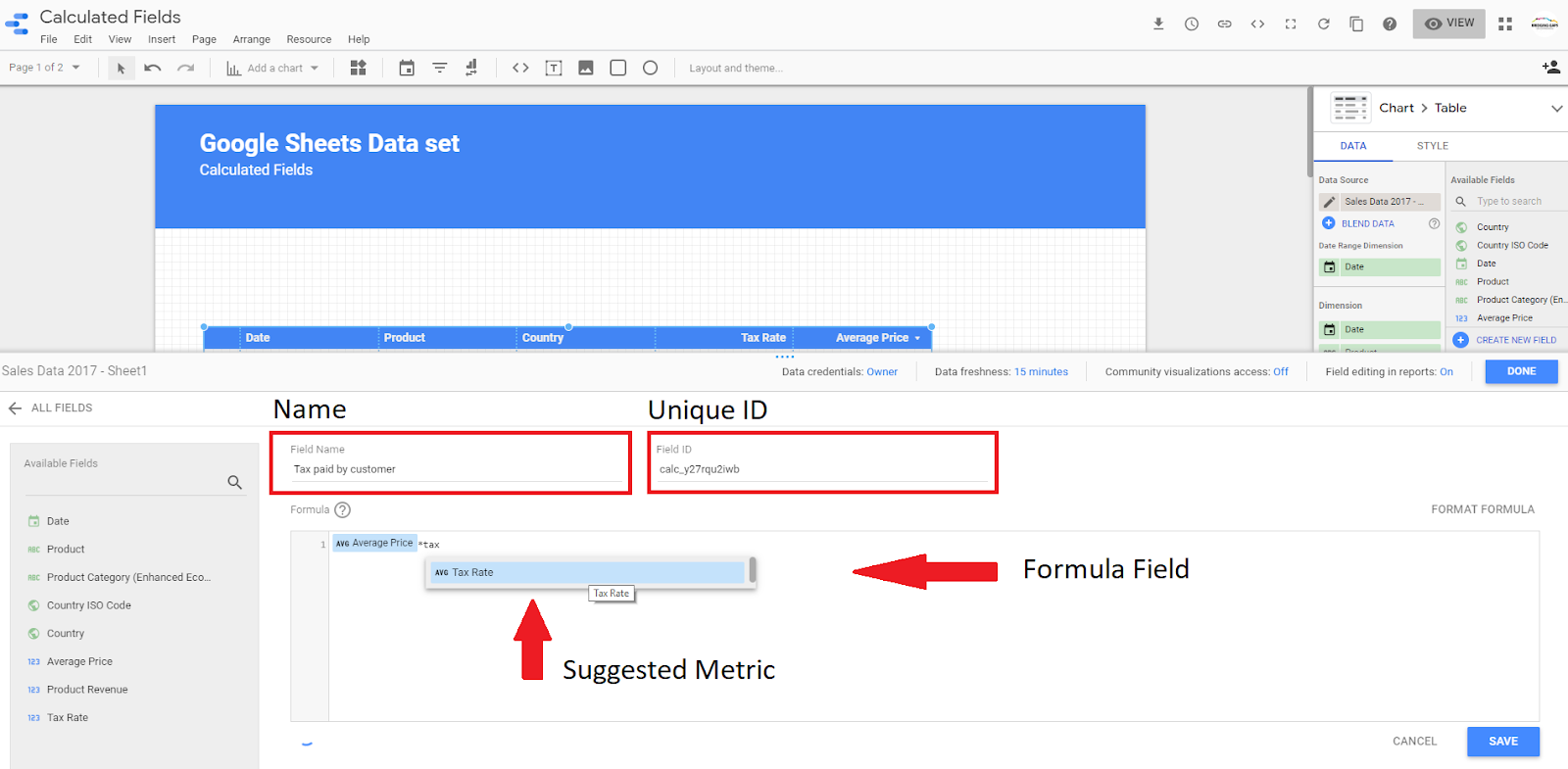Click the share add-people icon
The image size is (1568, 769).
tap(1550, 67)
